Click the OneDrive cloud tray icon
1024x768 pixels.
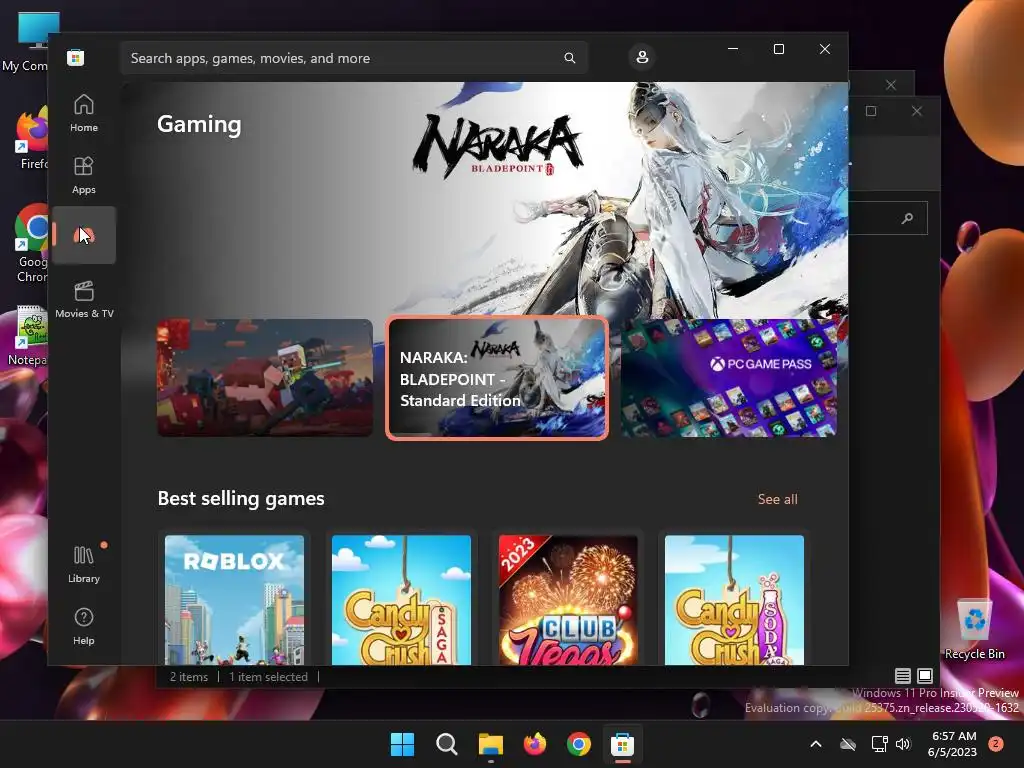848,744
